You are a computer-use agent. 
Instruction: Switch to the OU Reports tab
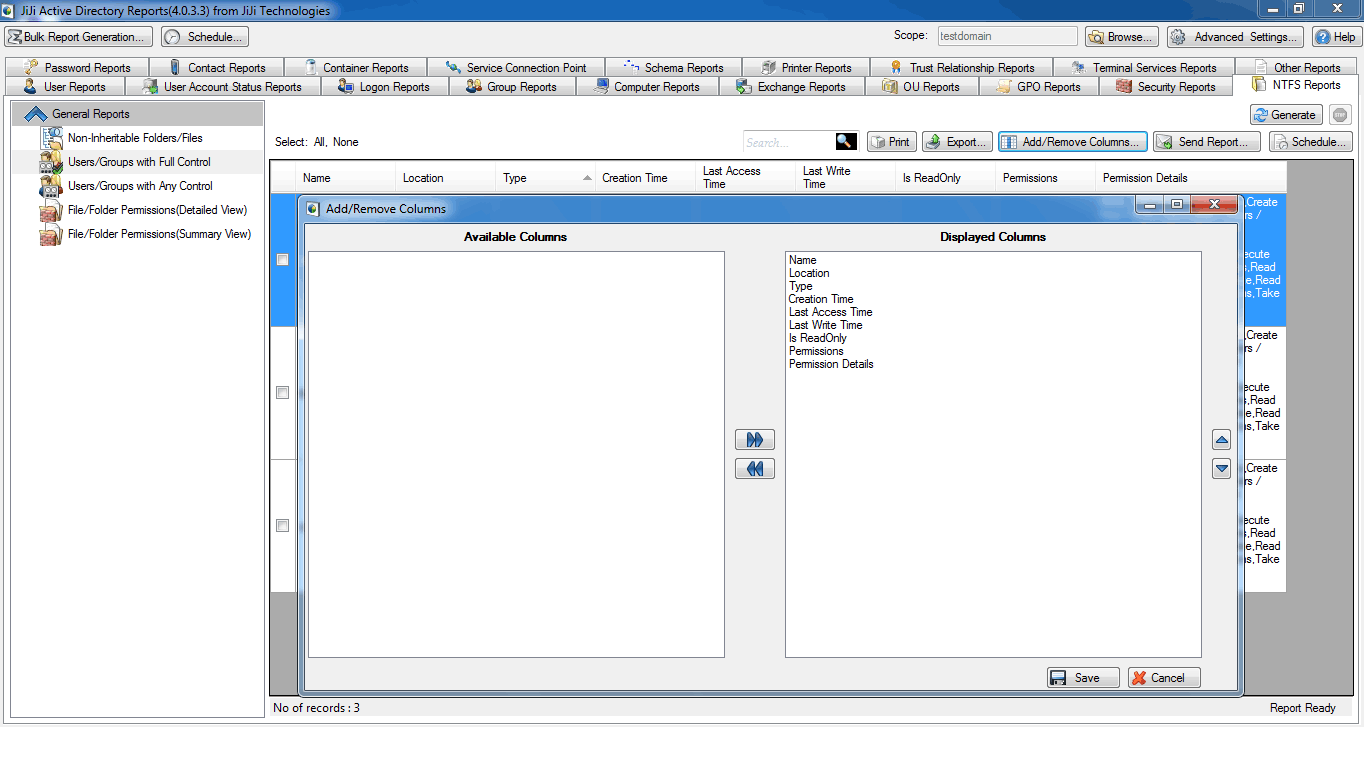tap(921, 87)
